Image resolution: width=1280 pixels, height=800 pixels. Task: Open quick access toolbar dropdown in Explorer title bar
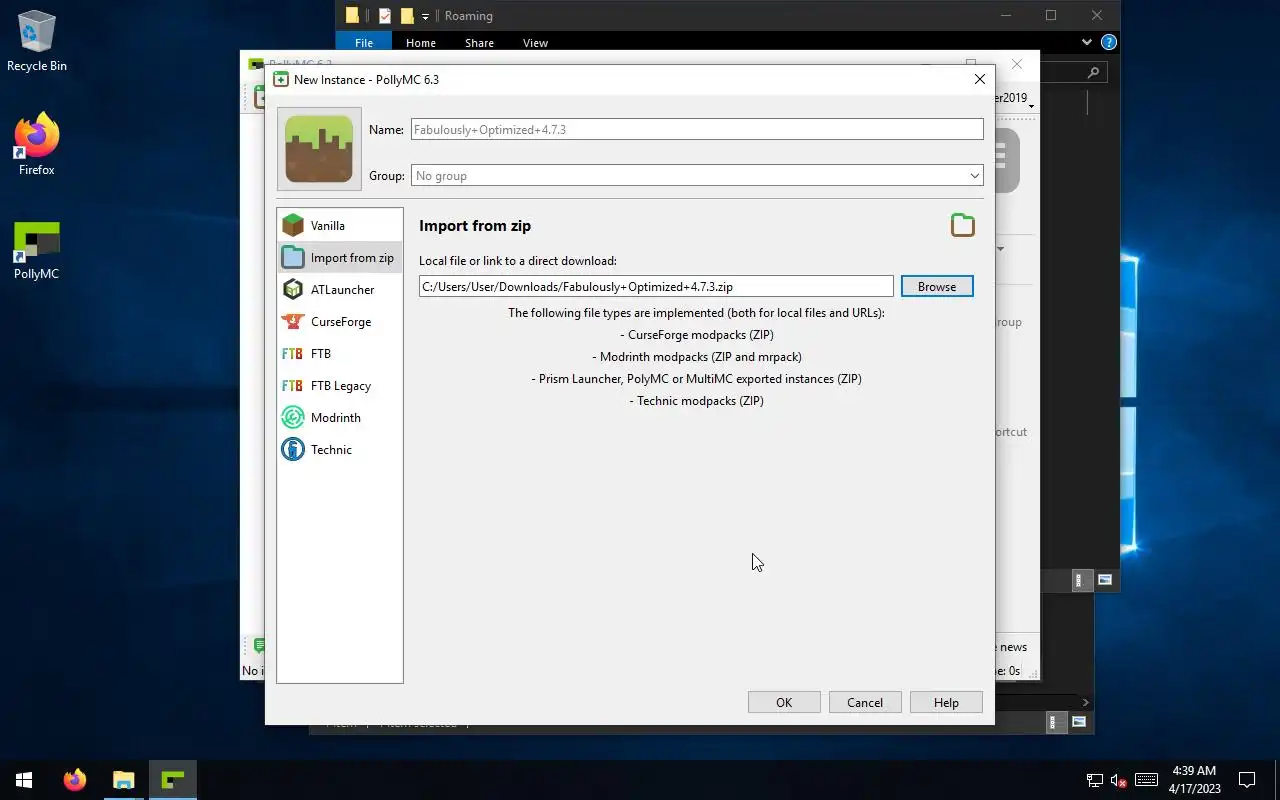[425, 16]
